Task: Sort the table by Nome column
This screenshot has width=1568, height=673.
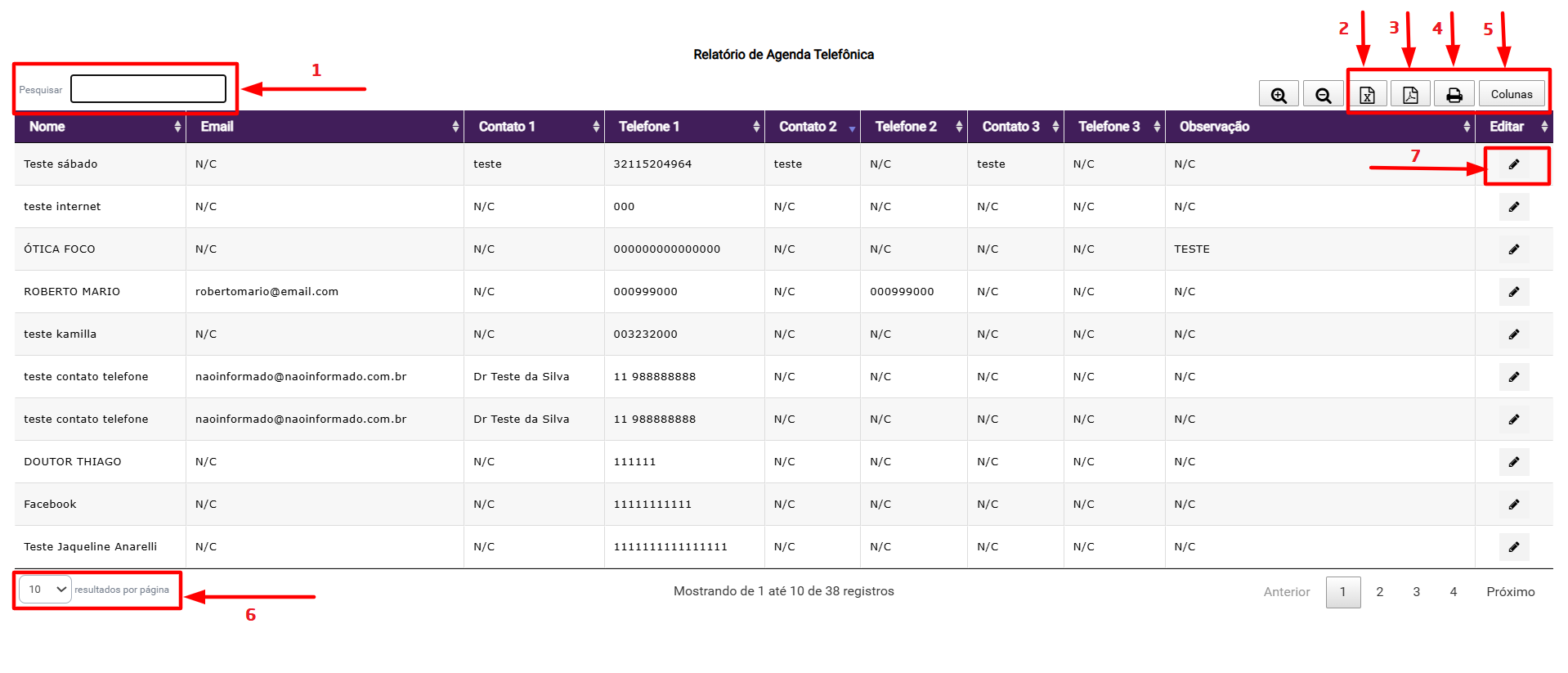Action: coord(100,127)
